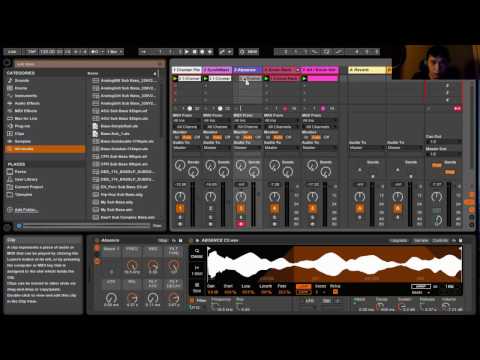Click the Add Folder link in Places
Screen dimensions: 480x360
27,210
